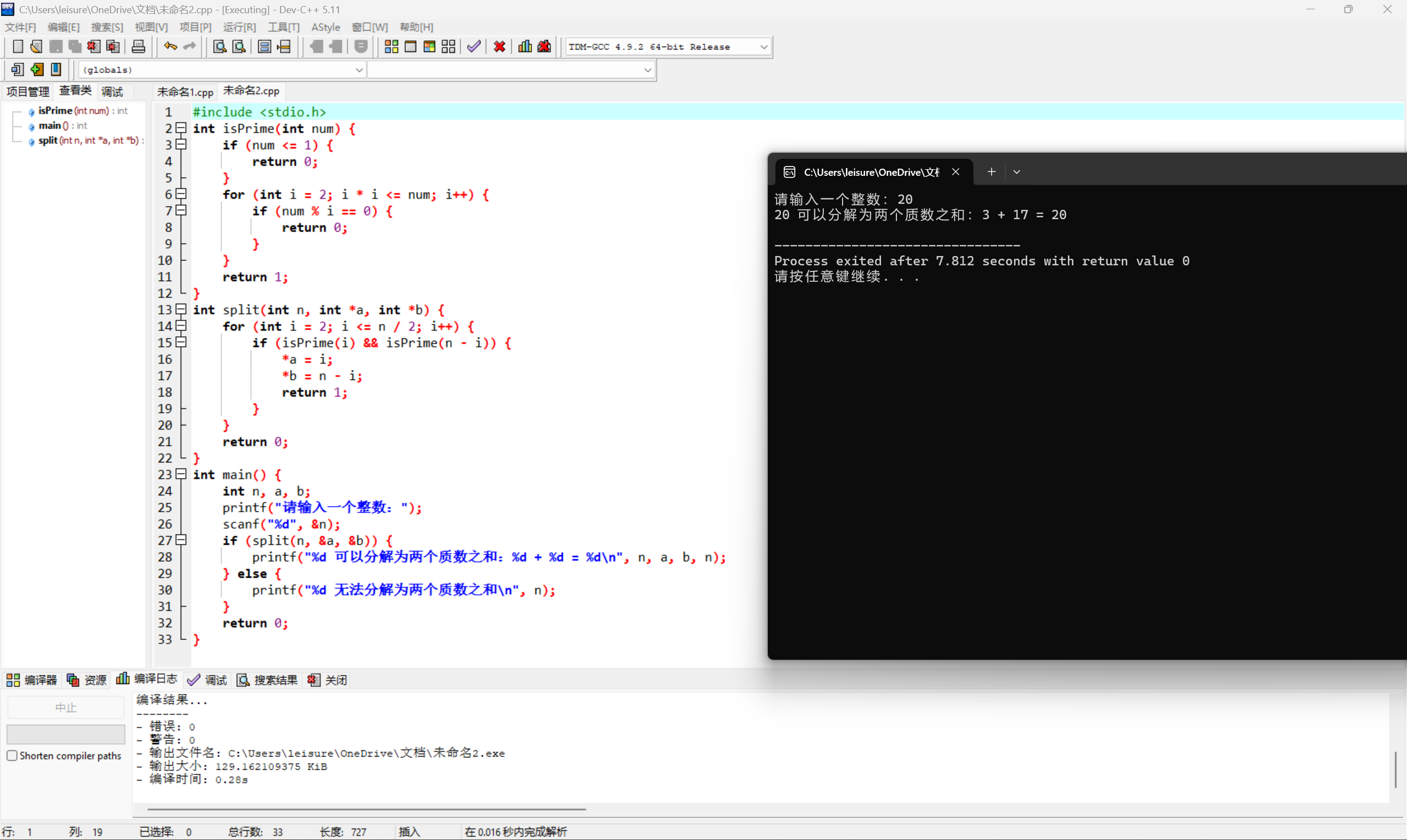Collapse the split function code block
1407x840 pixels.
click(x=181, y=309)
